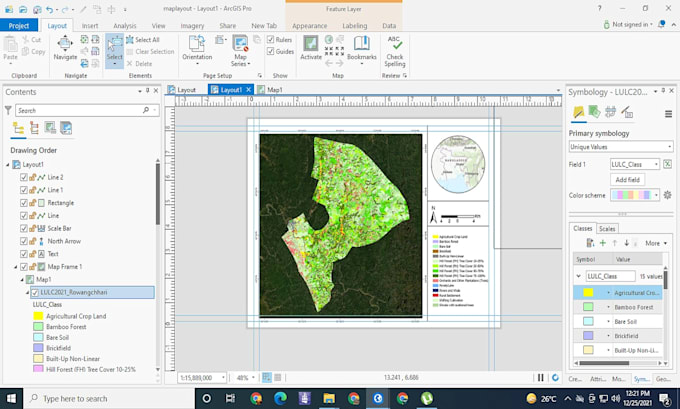
Task: Uncheck the Scale Bar layer visibility
Action: (24, 228)
